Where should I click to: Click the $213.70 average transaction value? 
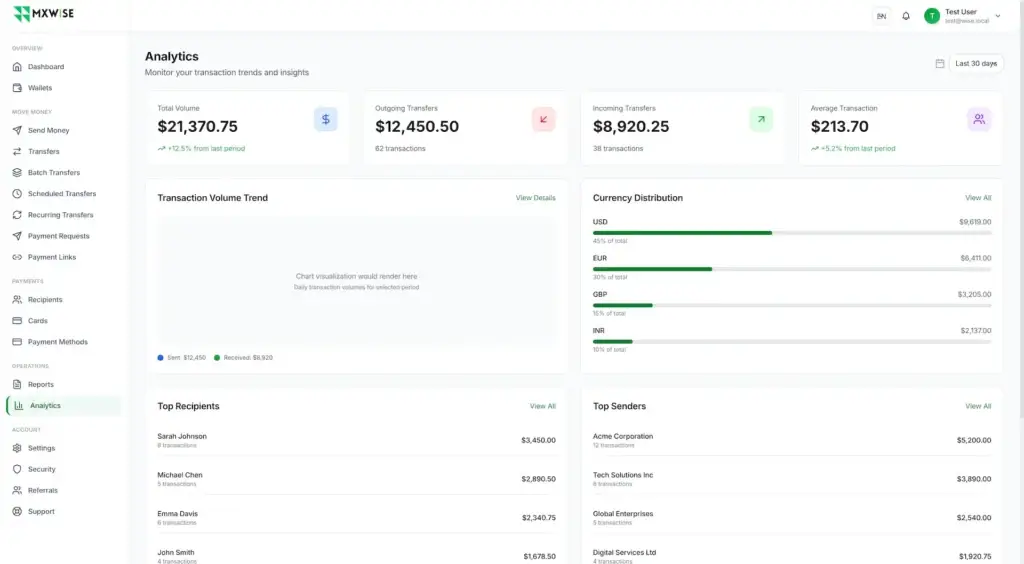pyautogui.click(x=840, y=127)
